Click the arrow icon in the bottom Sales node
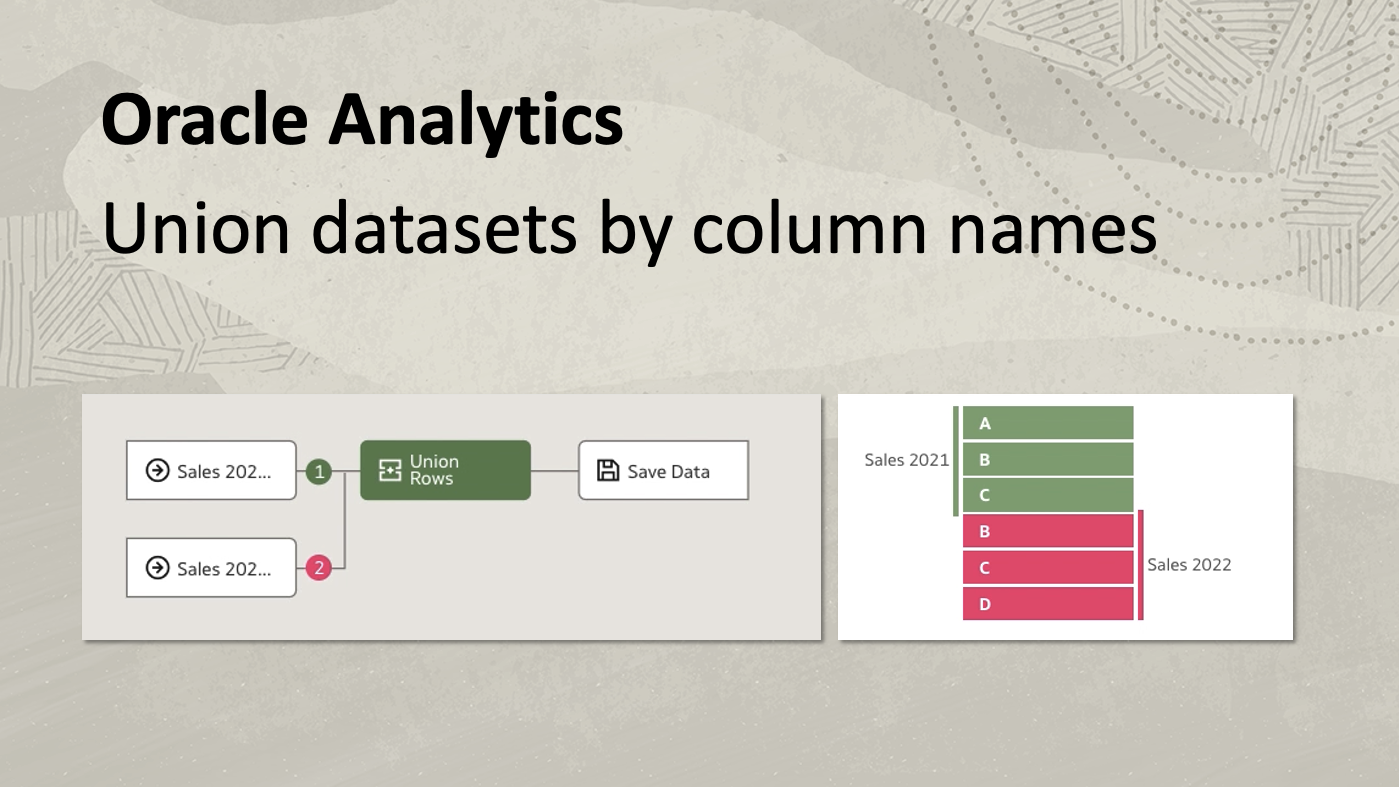 [x=157, y=569]
